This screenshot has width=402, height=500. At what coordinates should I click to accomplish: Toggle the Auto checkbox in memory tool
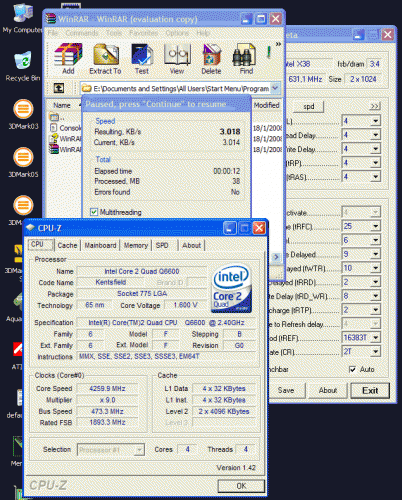tap(352, 369)
